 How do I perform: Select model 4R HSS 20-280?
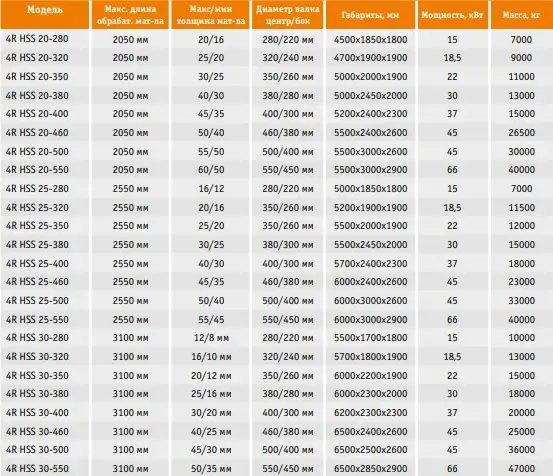pyautogui.click(x=37, y=39)
